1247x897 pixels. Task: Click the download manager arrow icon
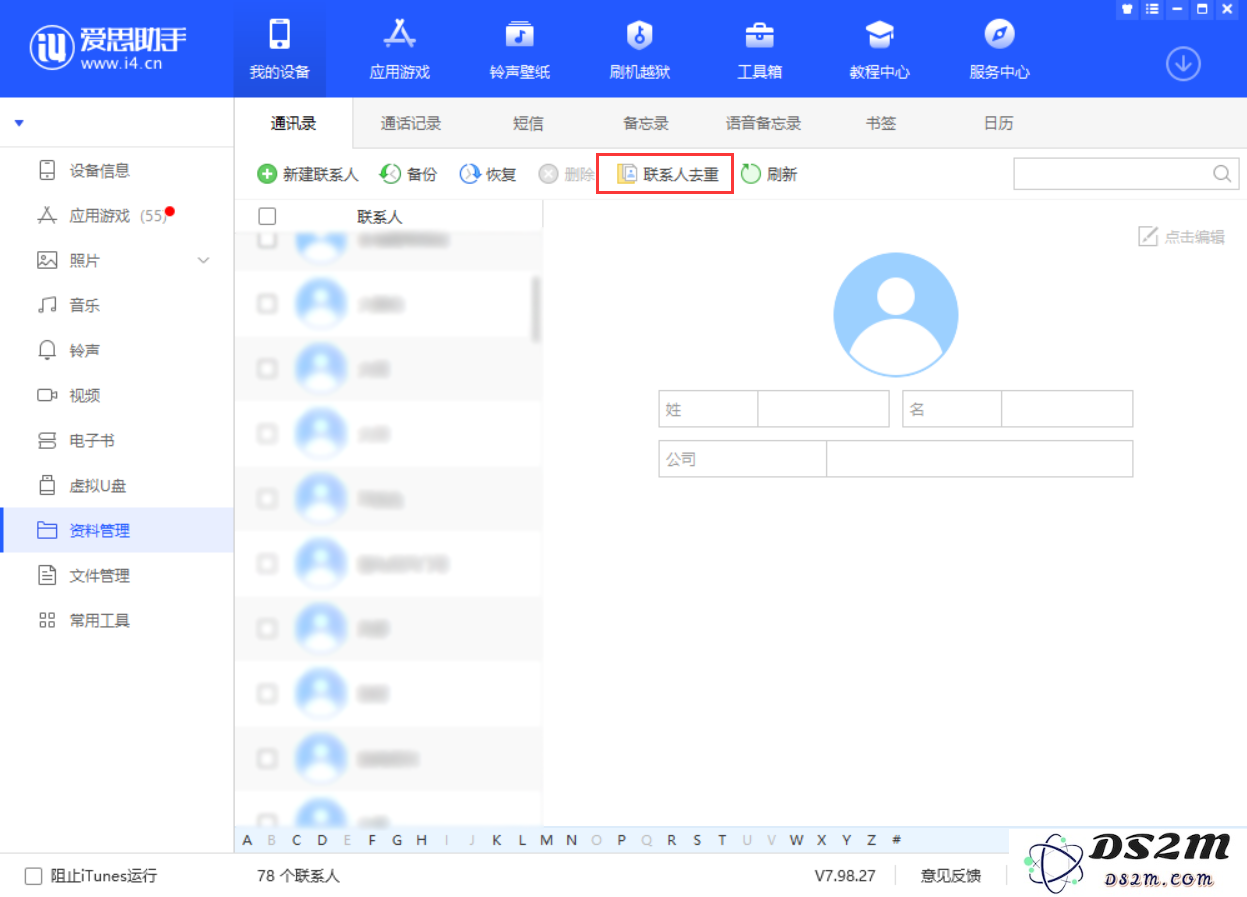(1183, 65)
